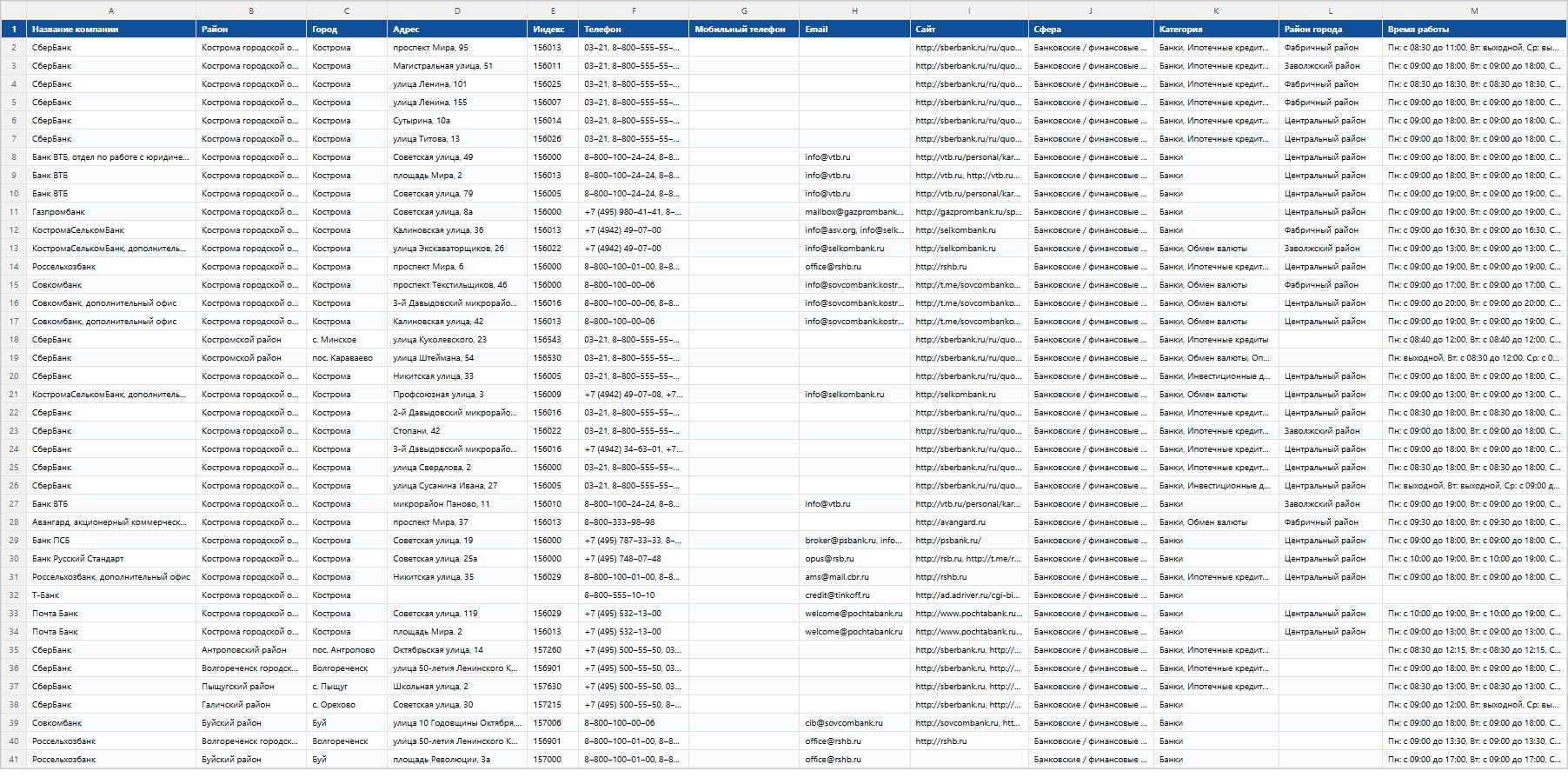Image resolution: width=1568 pixels, height=784 pixels.
Task: Click postal index cell '157000'
Action: (553, 760)
